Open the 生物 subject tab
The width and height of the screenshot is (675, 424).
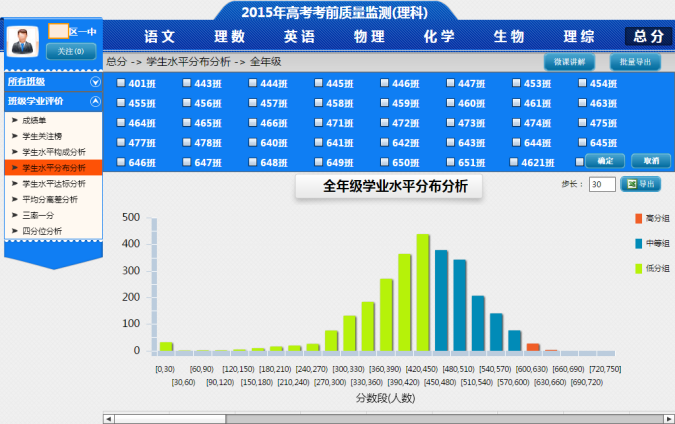point(509,37)
